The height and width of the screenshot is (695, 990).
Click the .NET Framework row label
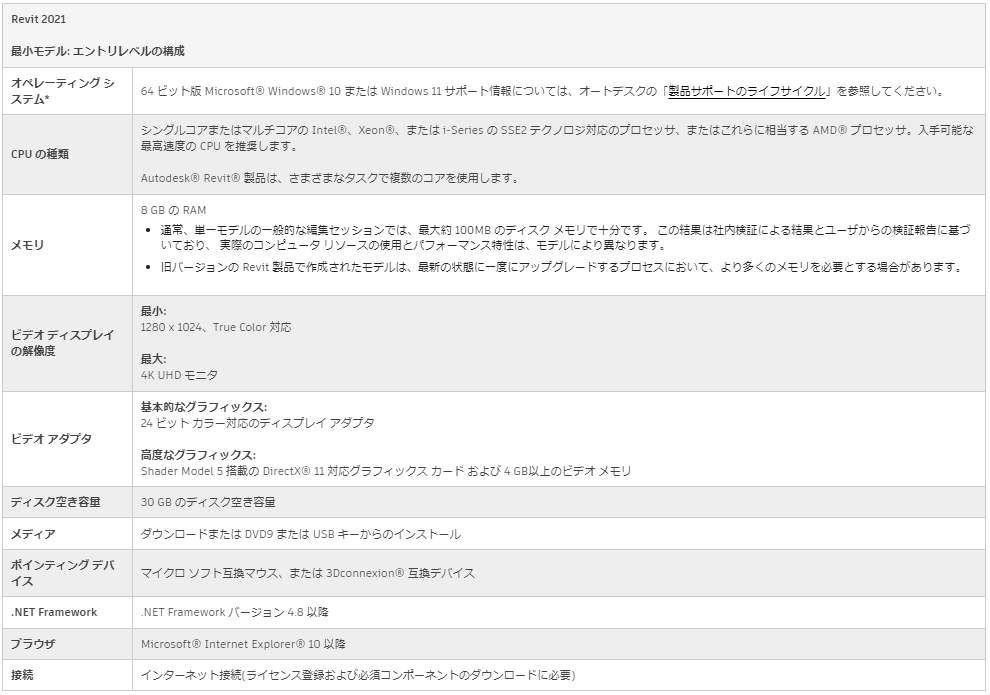tap(54, 612)
